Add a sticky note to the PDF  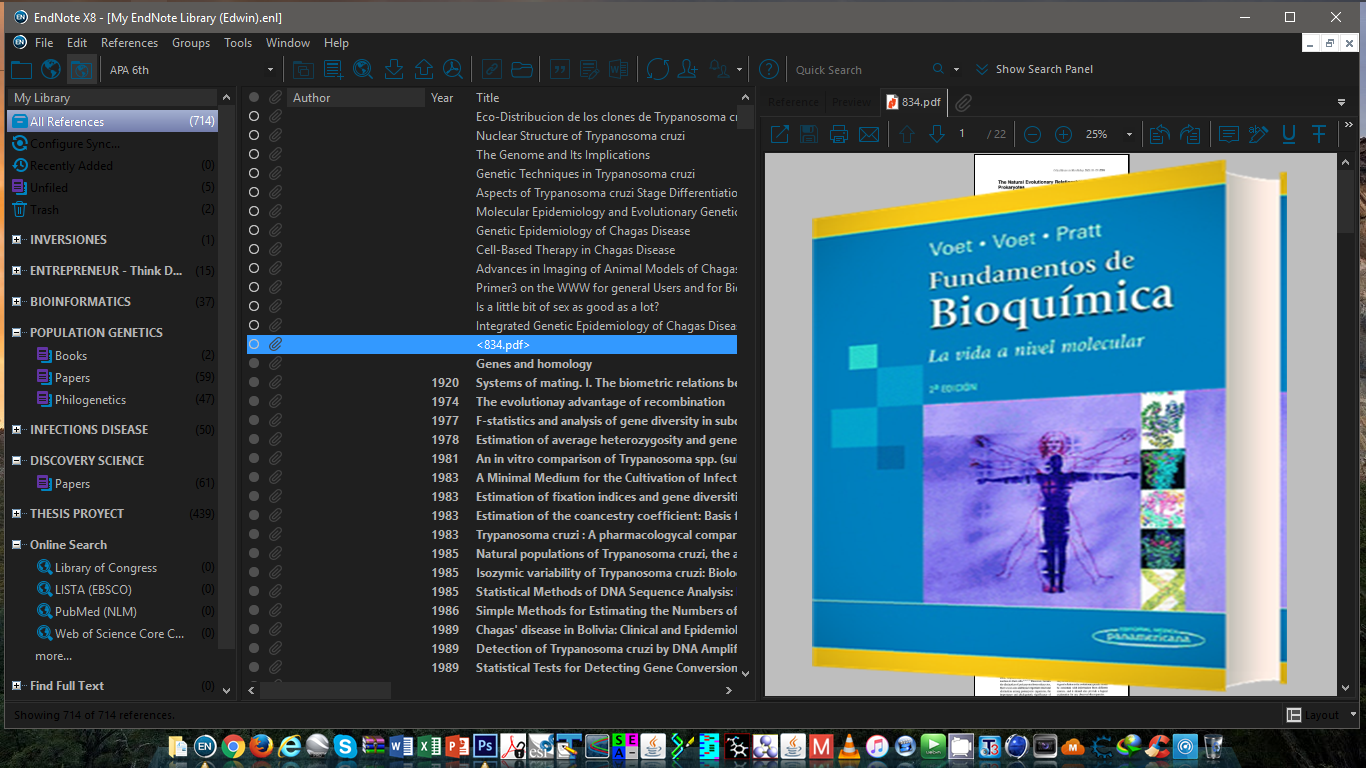click(1228, 133)
